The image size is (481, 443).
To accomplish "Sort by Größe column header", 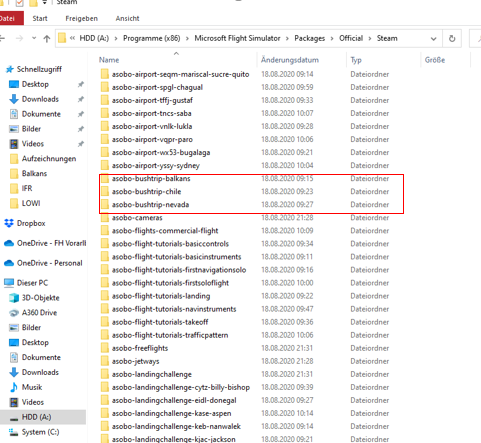I will (x=435, y=60).
